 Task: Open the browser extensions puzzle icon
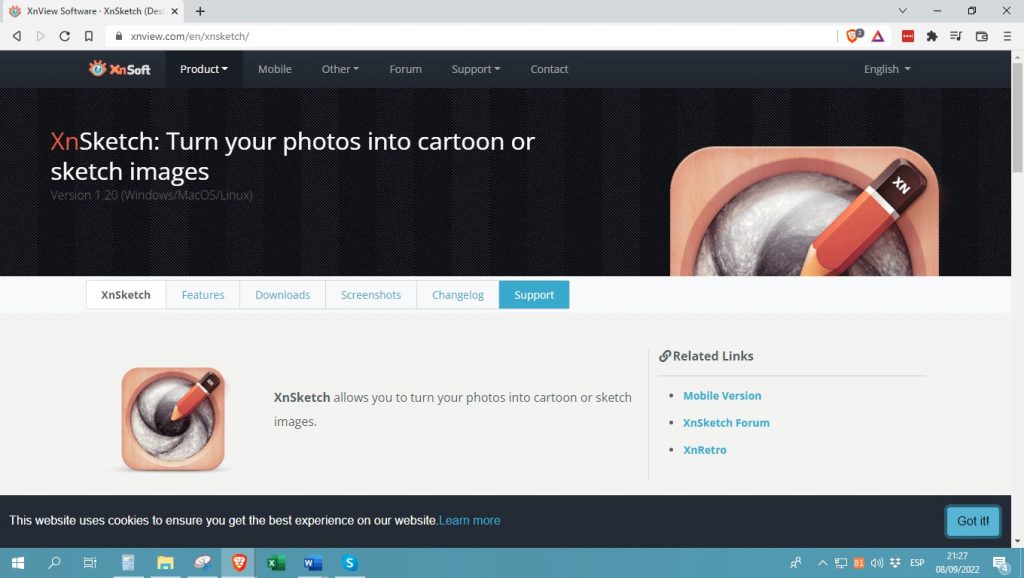[932, 36]
